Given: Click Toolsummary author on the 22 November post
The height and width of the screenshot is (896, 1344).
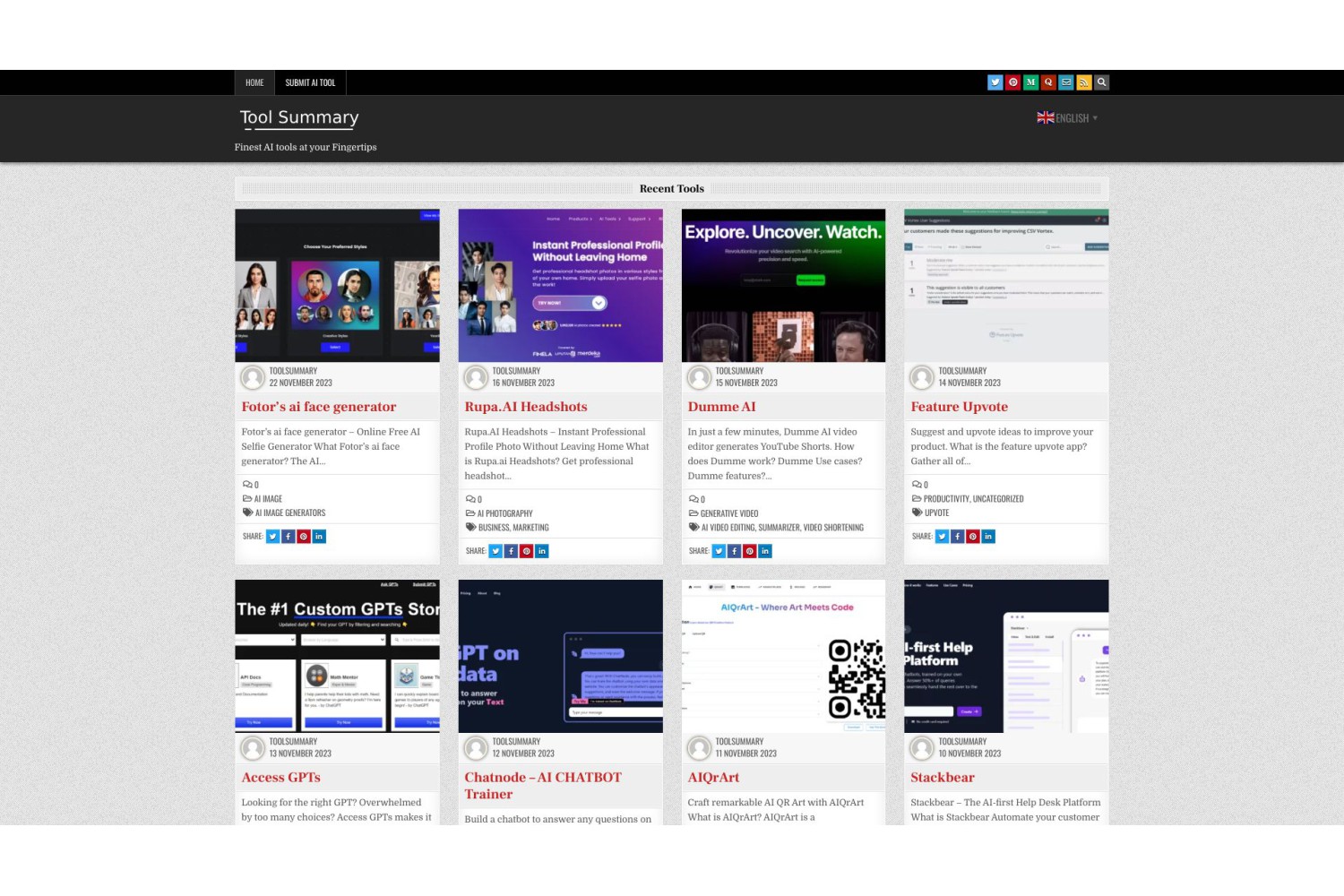Looking at the screenshot, I should pyautogui.click(x=293, y=371).
